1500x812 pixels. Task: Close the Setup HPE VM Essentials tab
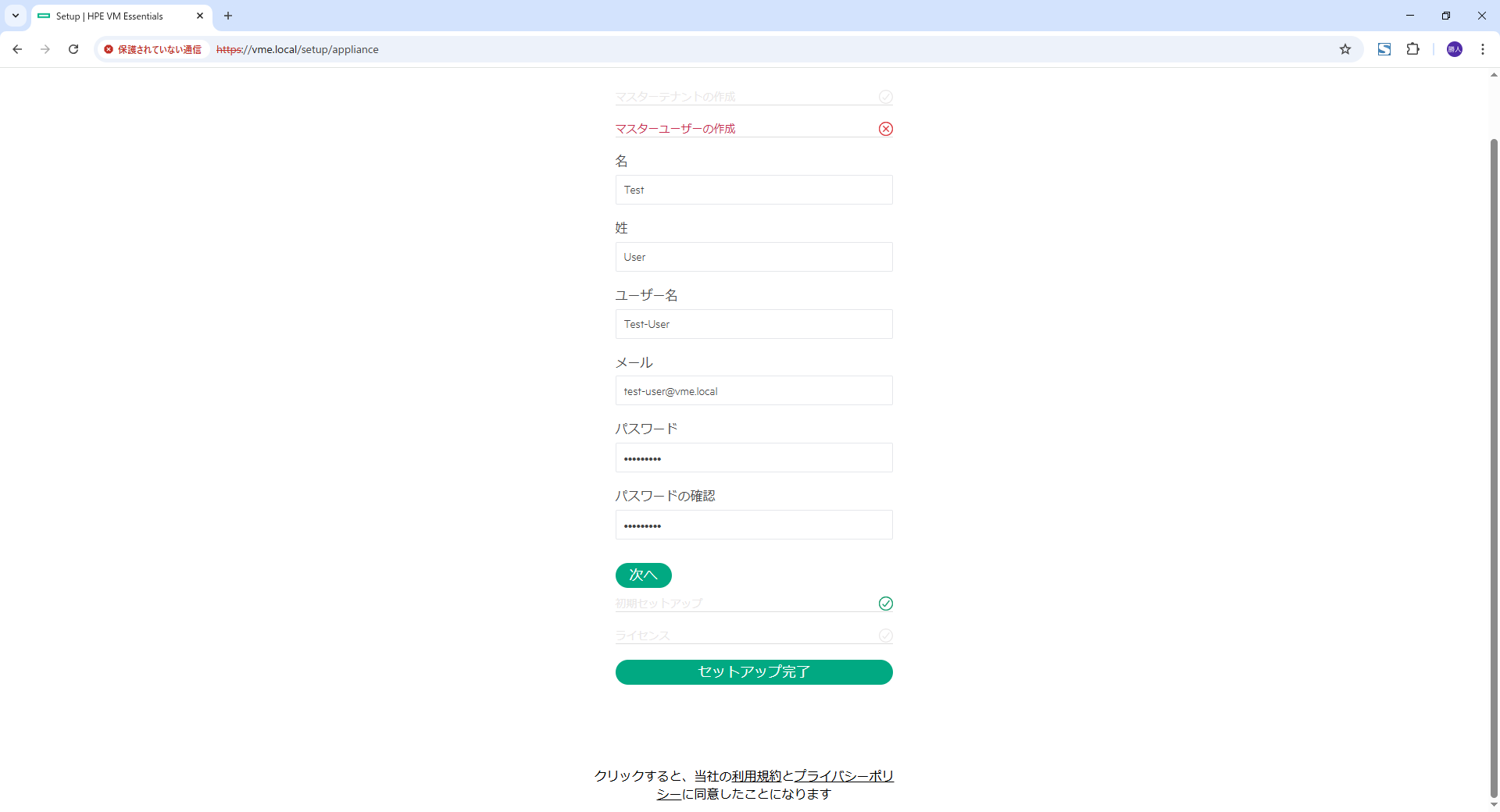[200, 16]
